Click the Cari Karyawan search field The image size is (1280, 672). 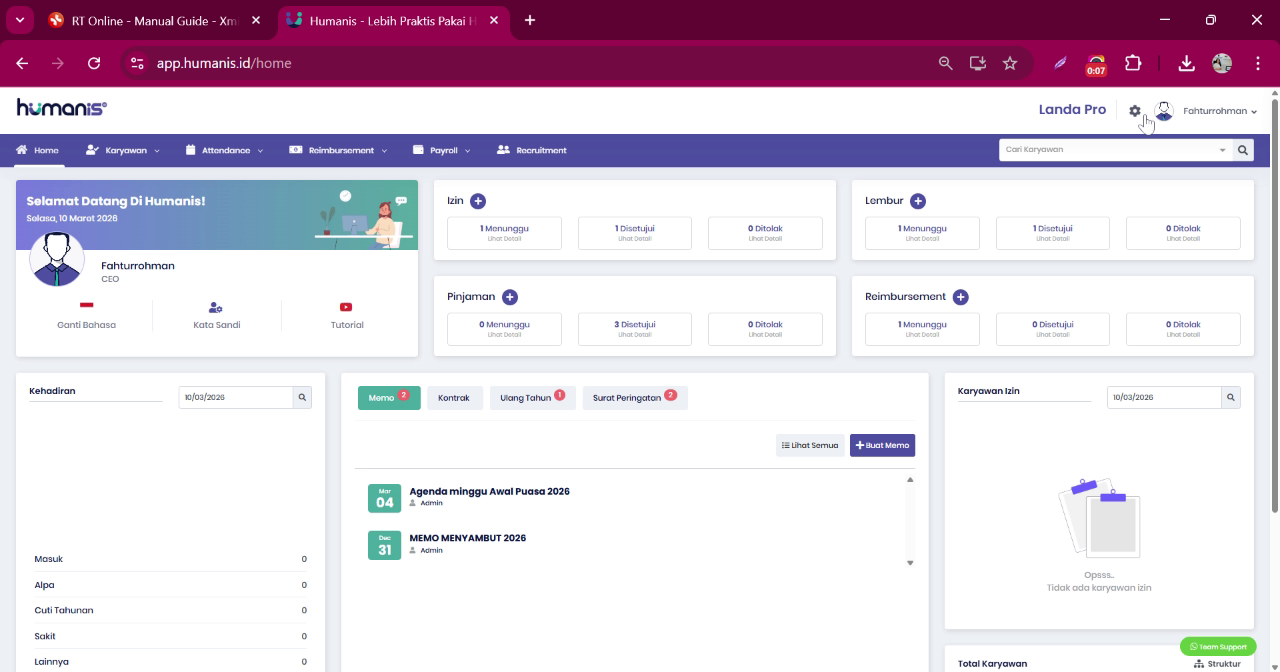(1106, 150)
